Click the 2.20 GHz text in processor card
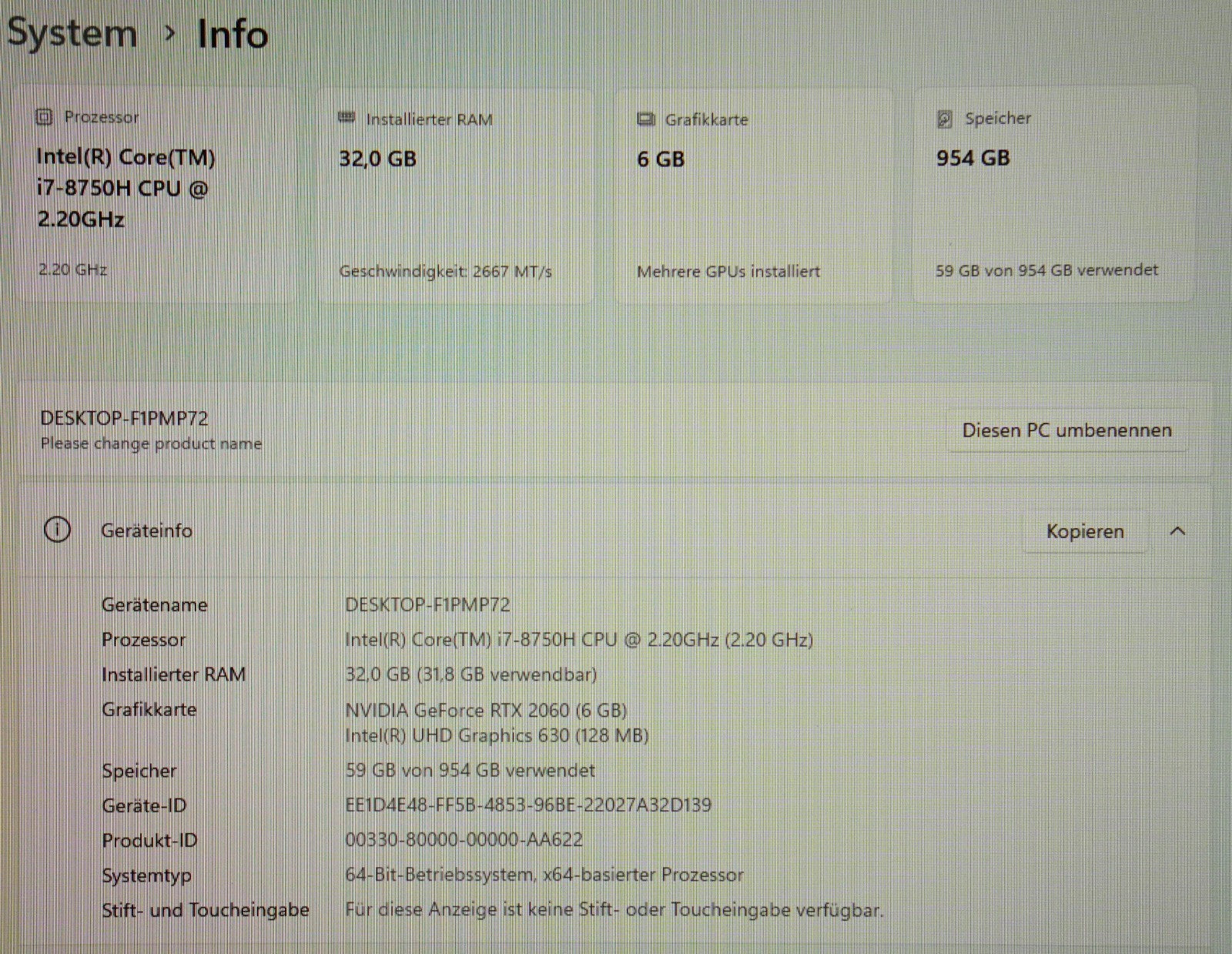This screenshot has height=954, width=1232. (72, 269)
